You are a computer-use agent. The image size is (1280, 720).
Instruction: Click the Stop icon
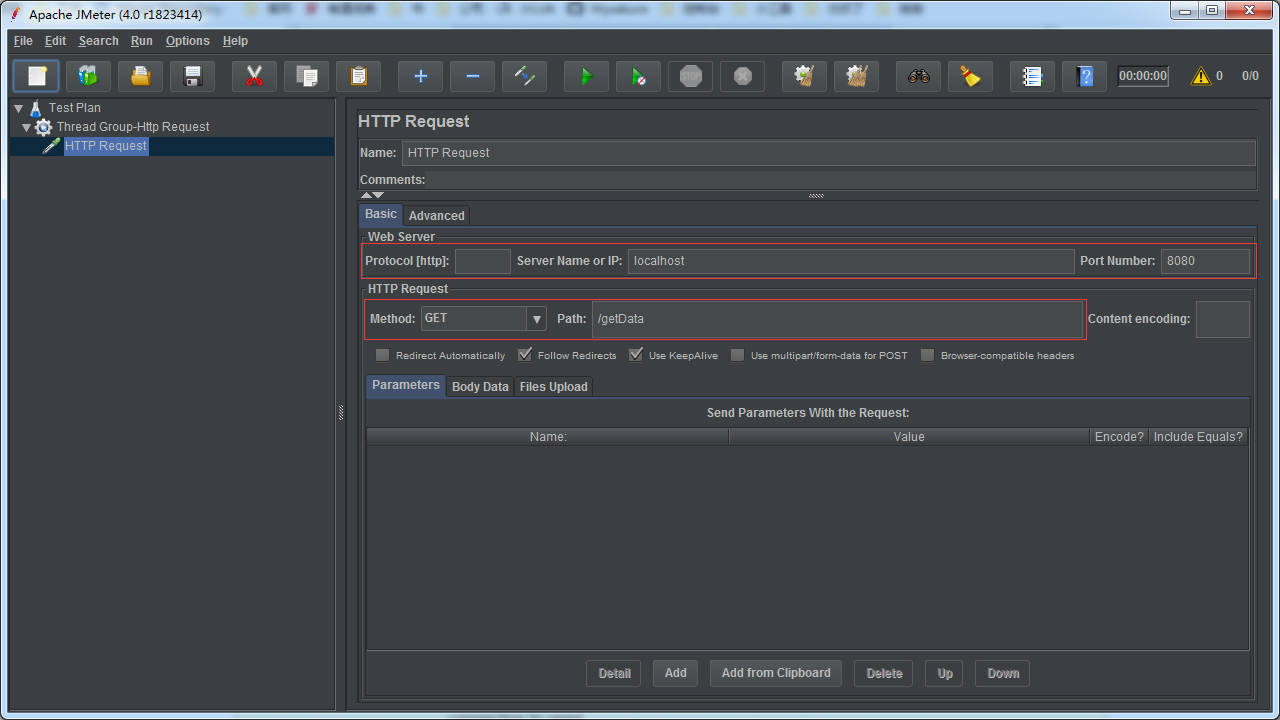[x=690, y=76]
